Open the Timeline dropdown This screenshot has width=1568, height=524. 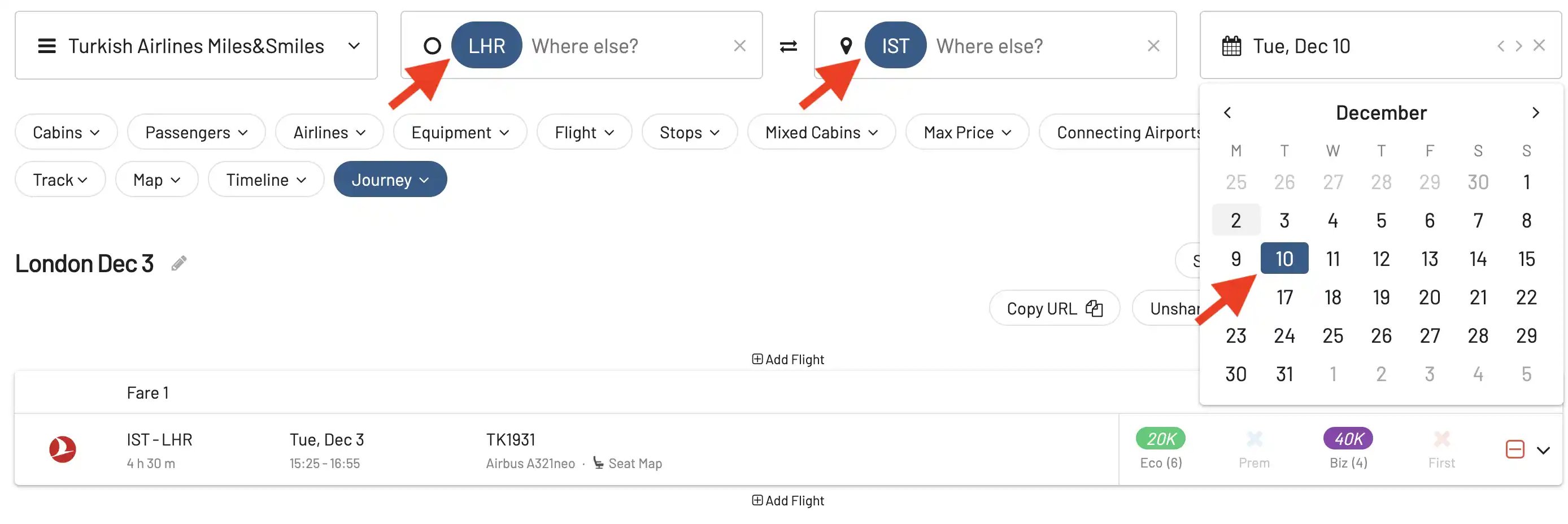tap(266, 180)
